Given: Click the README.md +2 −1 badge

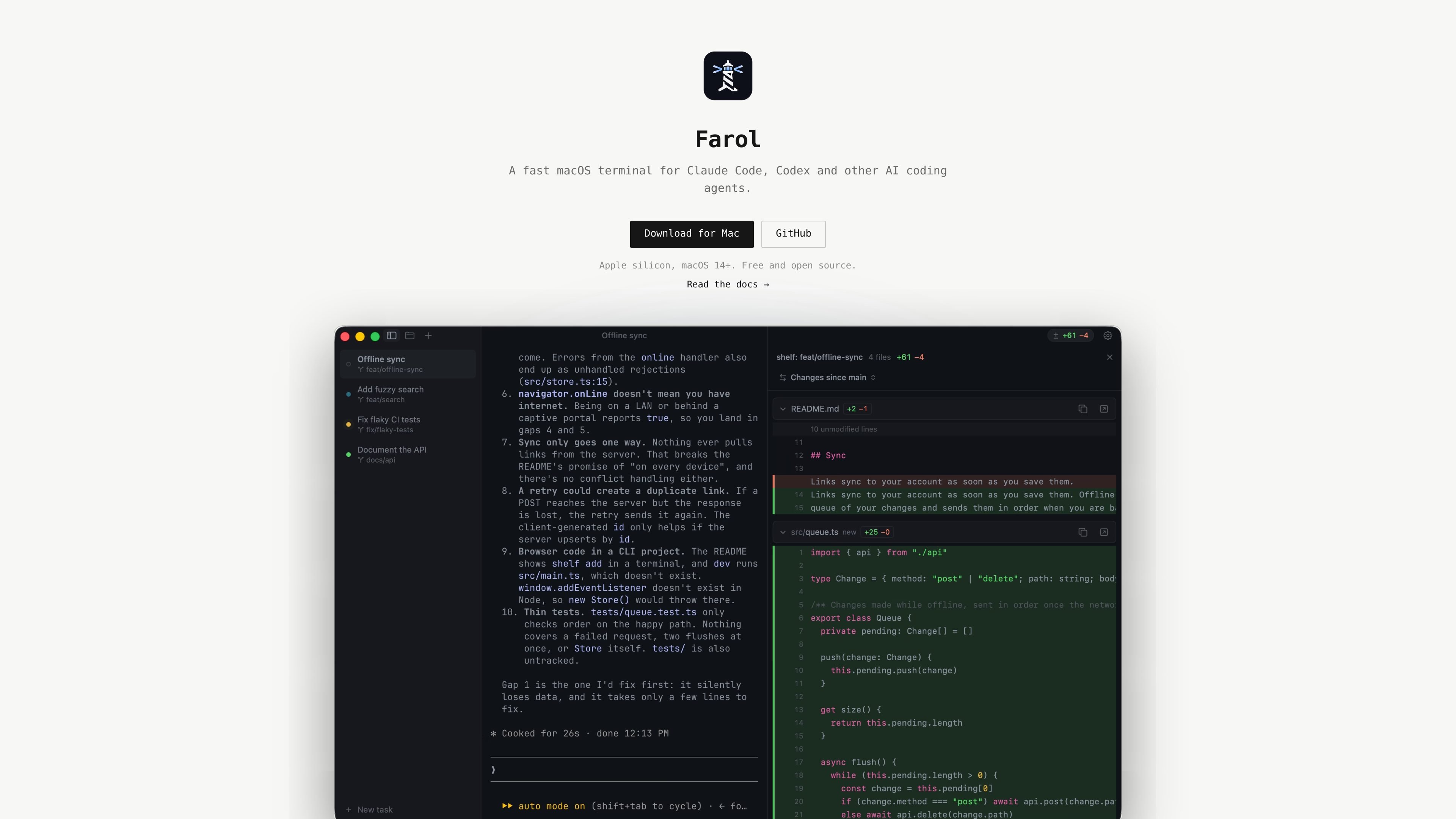Looking at the screenshot, I should tap(857, 409).
